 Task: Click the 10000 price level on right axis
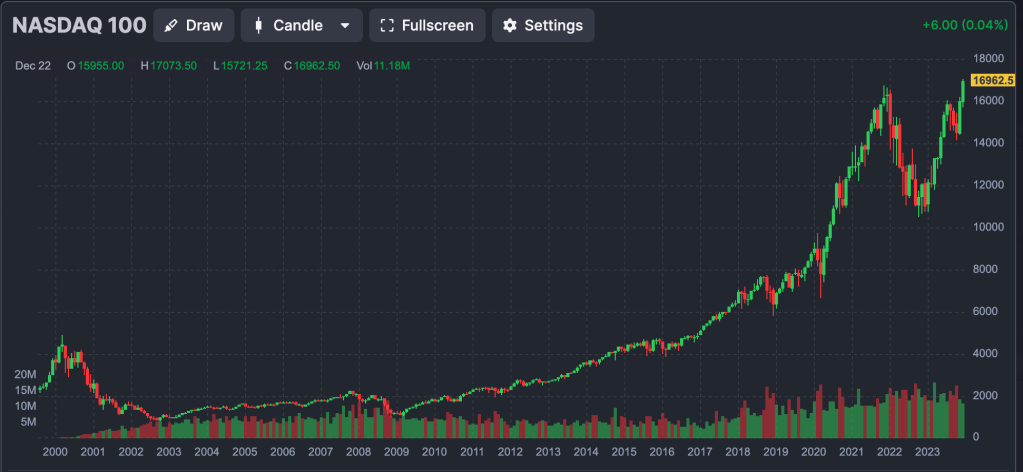tap(988, 227)
